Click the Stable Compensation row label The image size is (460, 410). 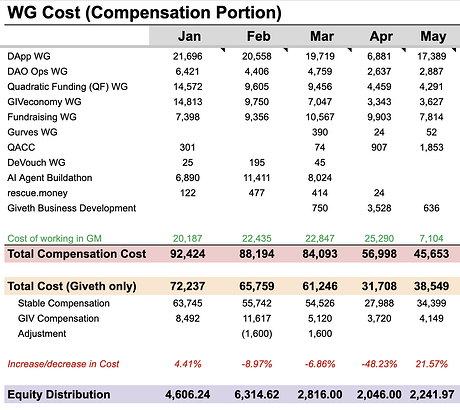pos(64,303)
